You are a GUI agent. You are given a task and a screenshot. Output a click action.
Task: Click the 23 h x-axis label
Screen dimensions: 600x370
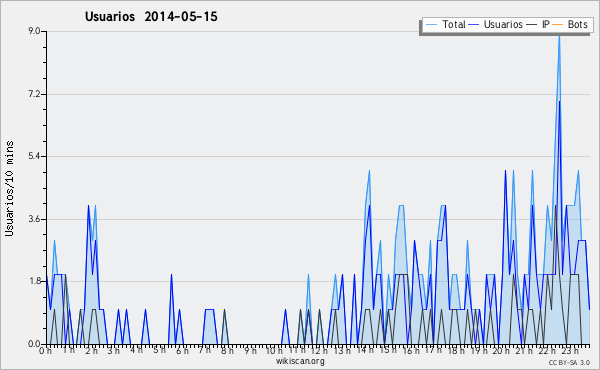tap(569, 351)
